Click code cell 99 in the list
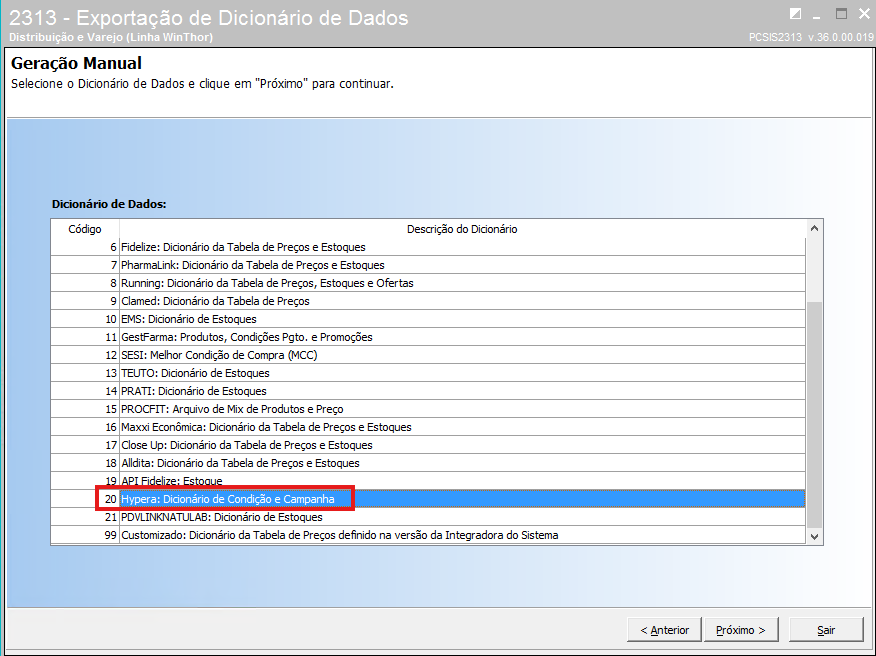Viewport: 876px width, 656px height. click(x=85, y=535)
